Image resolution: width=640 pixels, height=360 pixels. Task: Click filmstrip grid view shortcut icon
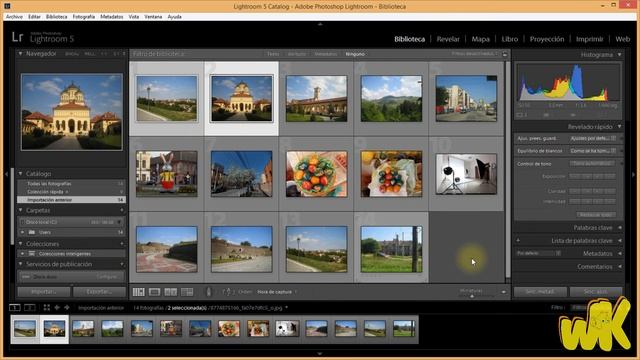pyautogui.click(x=47, y=307)
